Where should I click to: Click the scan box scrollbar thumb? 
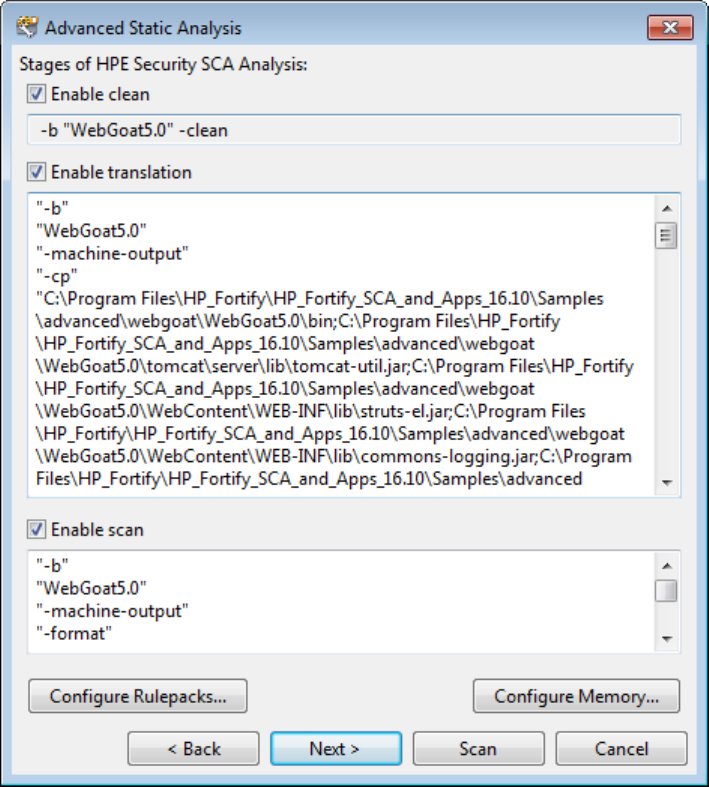tap(667, 590)
